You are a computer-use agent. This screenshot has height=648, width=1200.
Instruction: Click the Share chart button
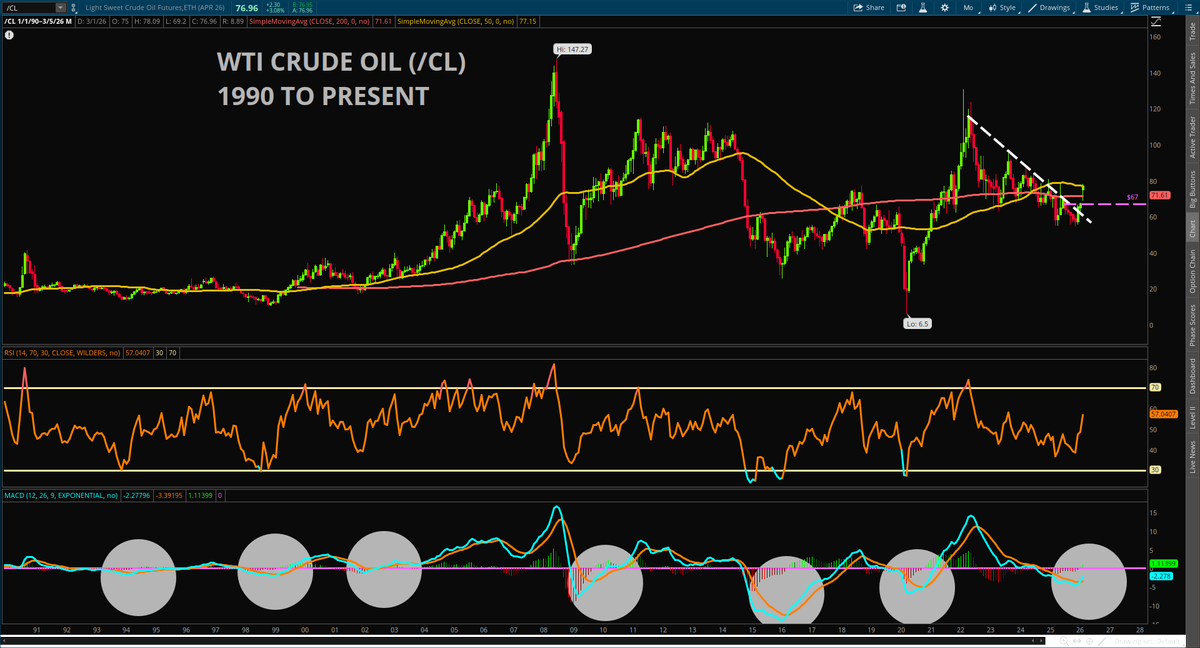(869, 7)
